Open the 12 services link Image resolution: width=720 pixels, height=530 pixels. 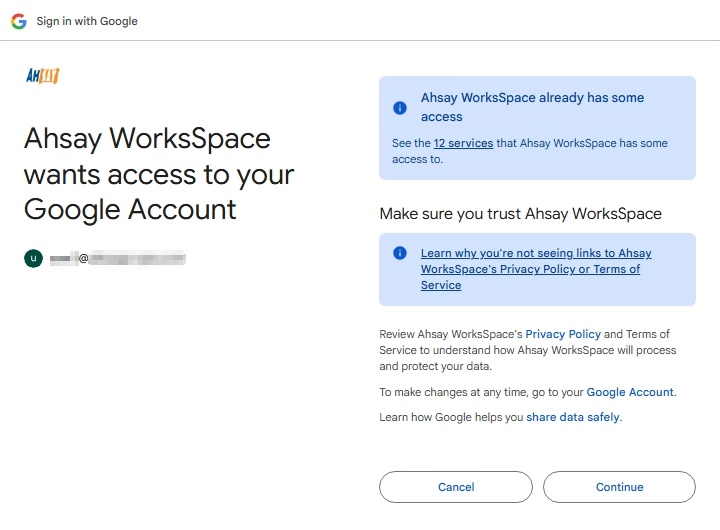pos(463,143)
